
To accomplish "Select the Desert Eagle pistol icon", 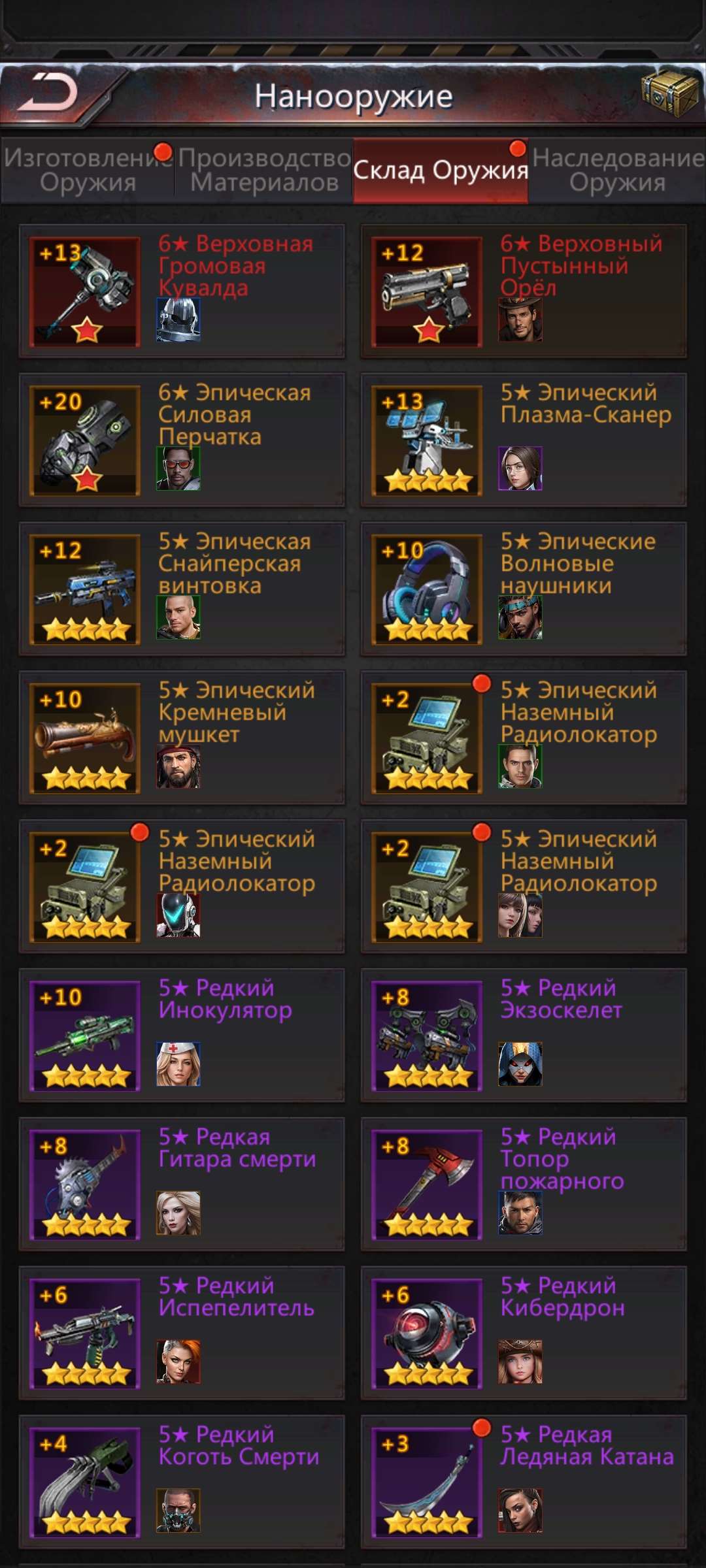I will (427, 291).
